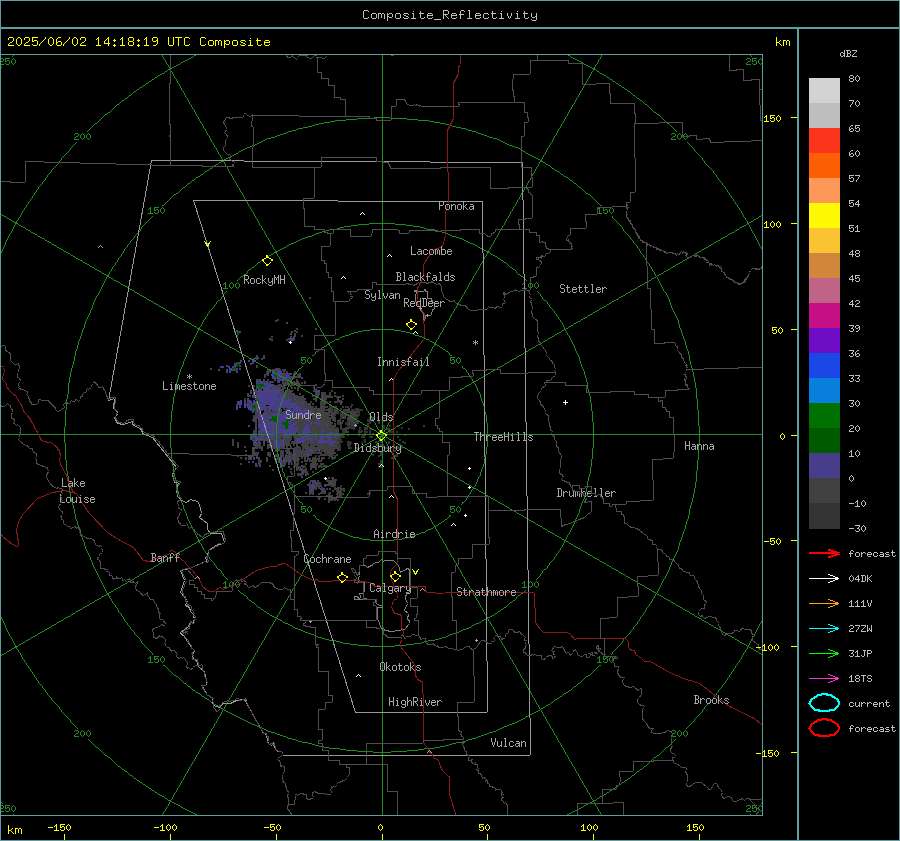Select the white 04DK arrow legend icon
The image size is (900, 841).
tap(824, 578)
